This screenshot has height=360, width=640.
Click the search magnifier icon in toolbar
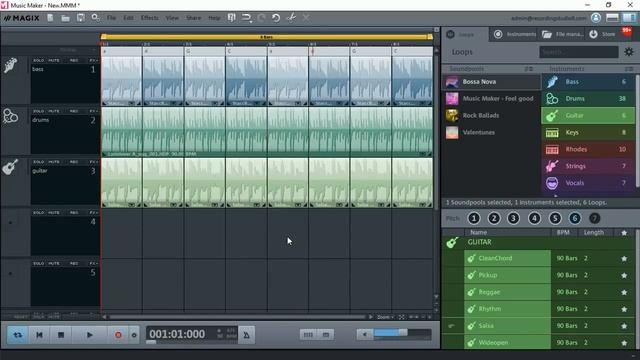[96, 18]
